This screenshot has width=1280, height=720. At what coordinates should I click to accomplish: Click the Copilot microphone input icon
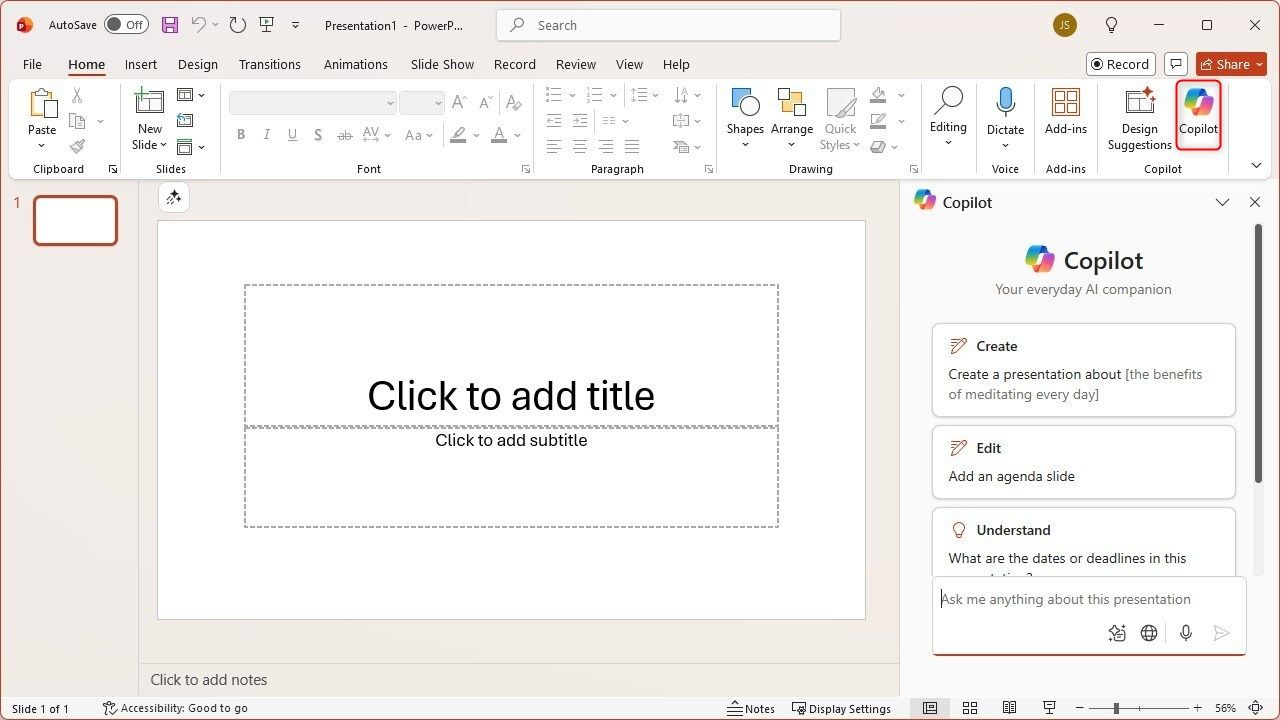1186,633
